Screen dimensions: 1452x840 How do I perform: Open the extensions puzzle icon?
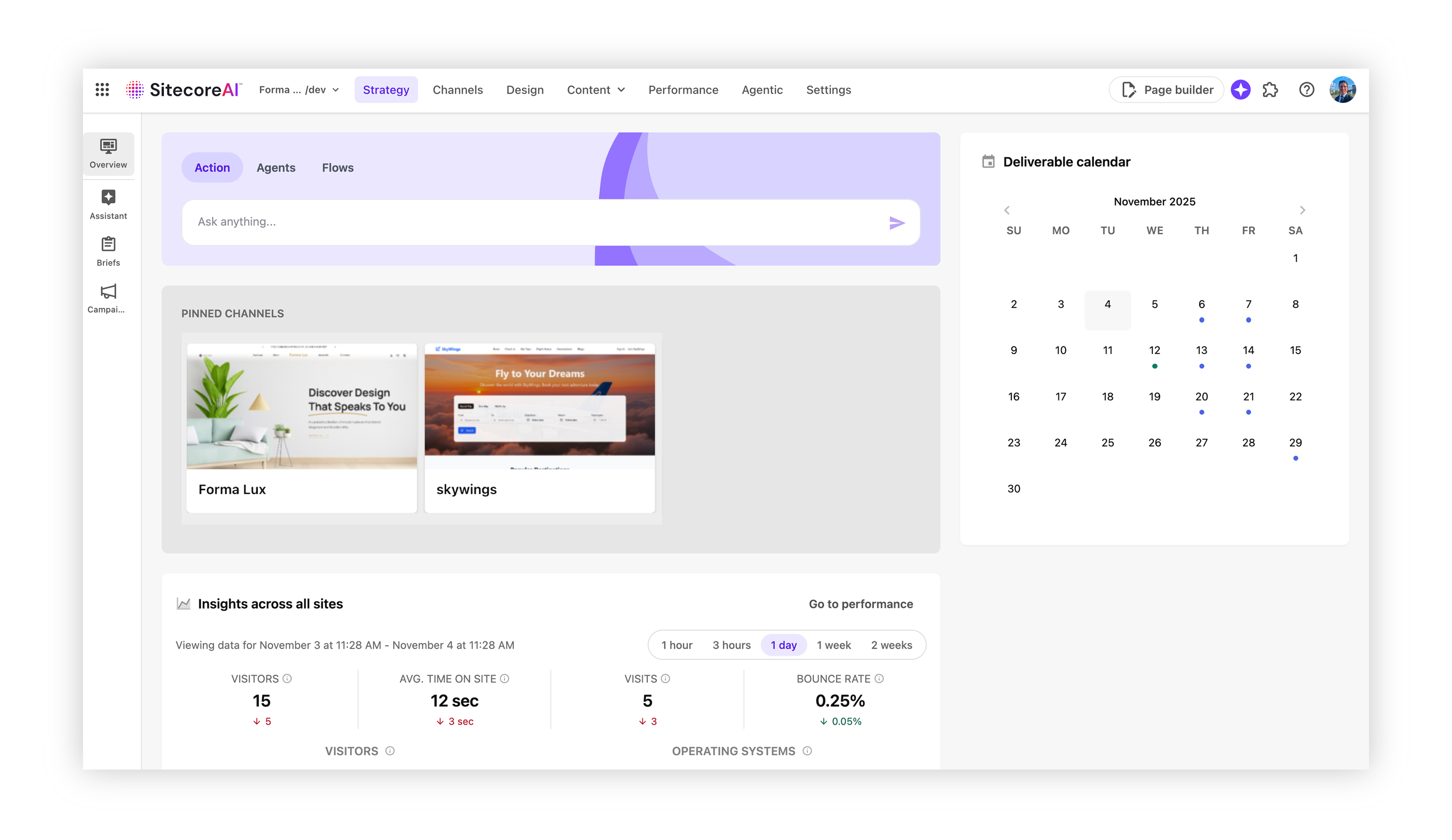click(x=1270, y=90)
